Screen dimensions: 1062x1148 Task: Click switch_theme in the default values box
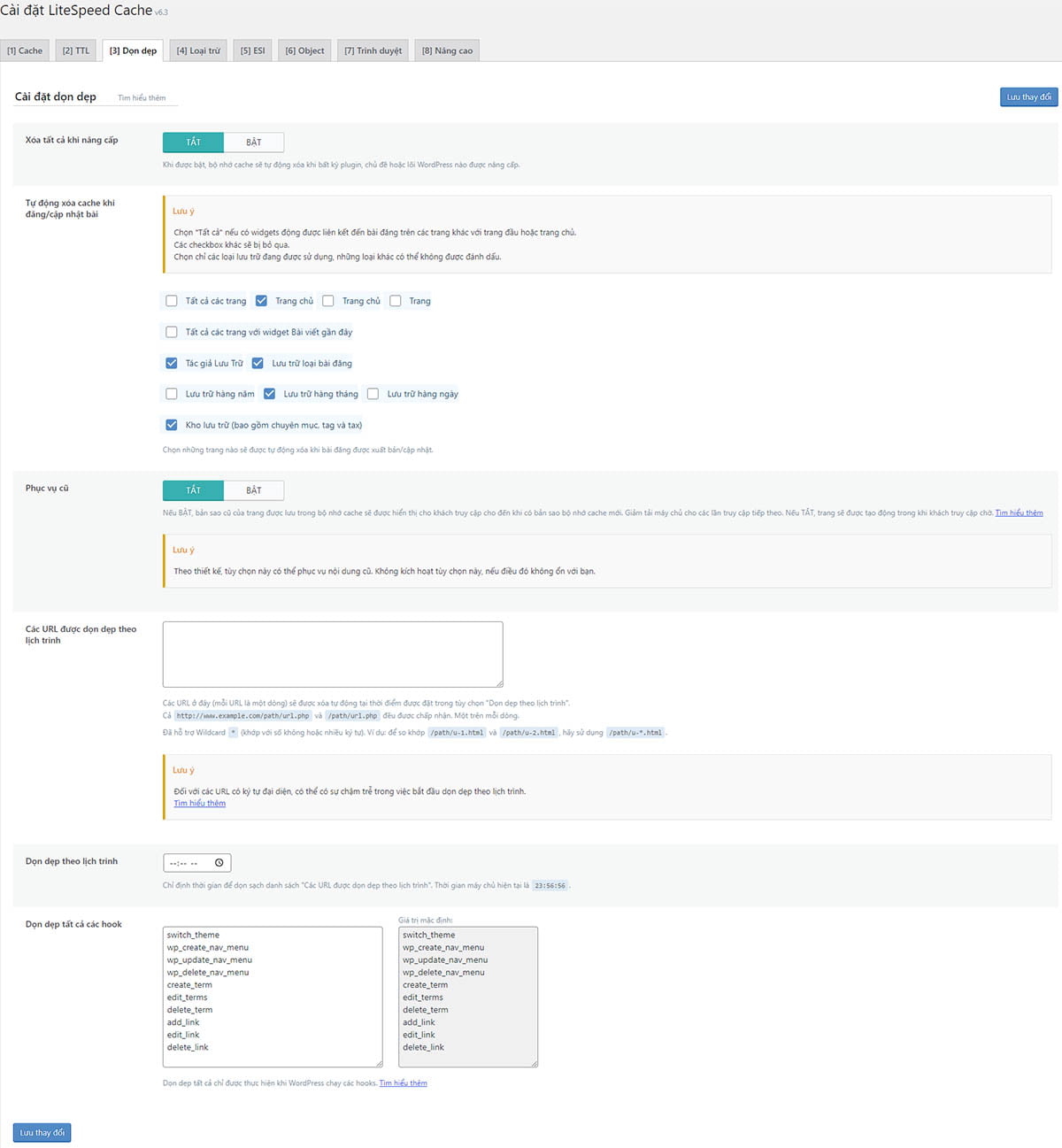point(428,935)
